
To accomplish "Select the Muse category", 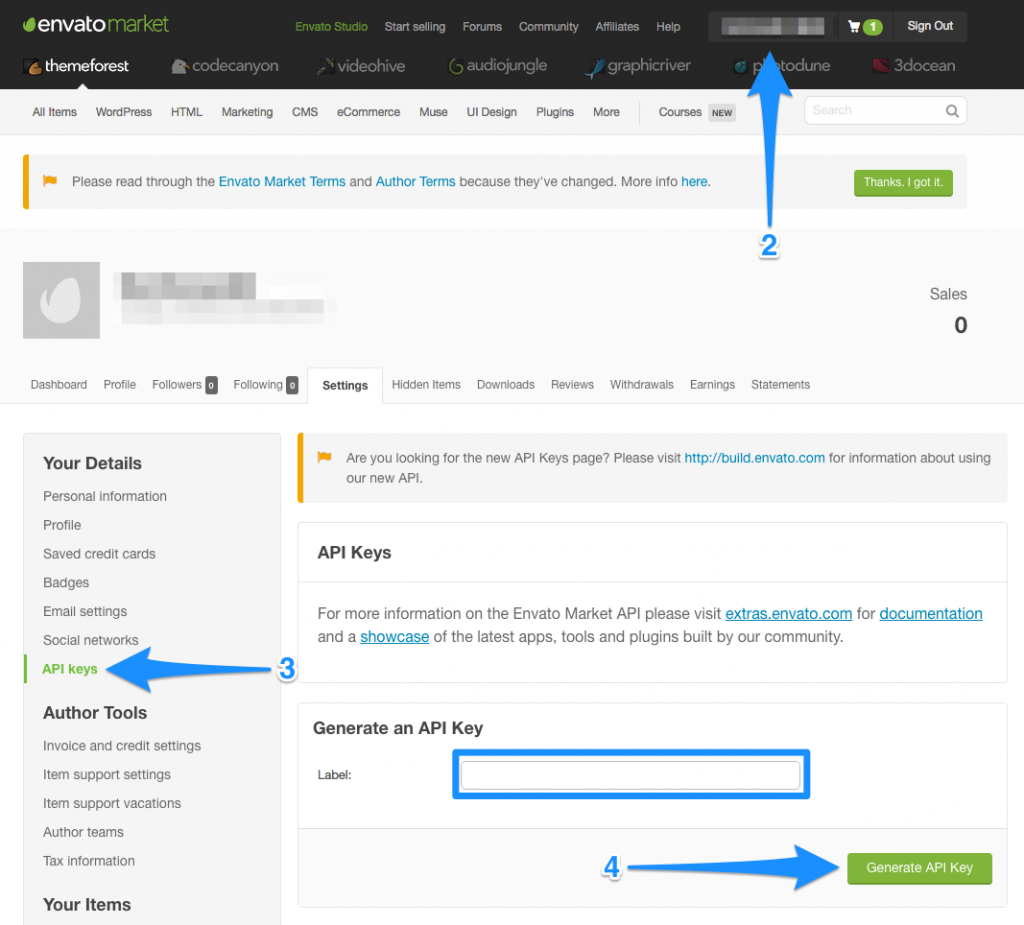I will click(434, 112).
